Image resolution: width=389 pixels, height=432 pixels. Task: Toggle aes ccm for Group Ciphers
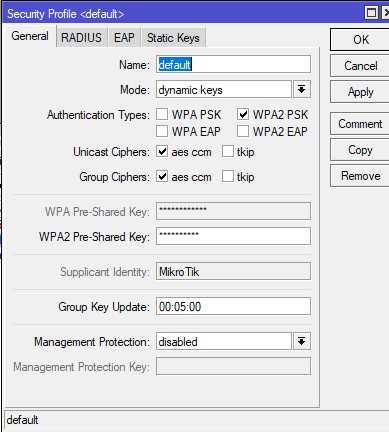point(162,177)
